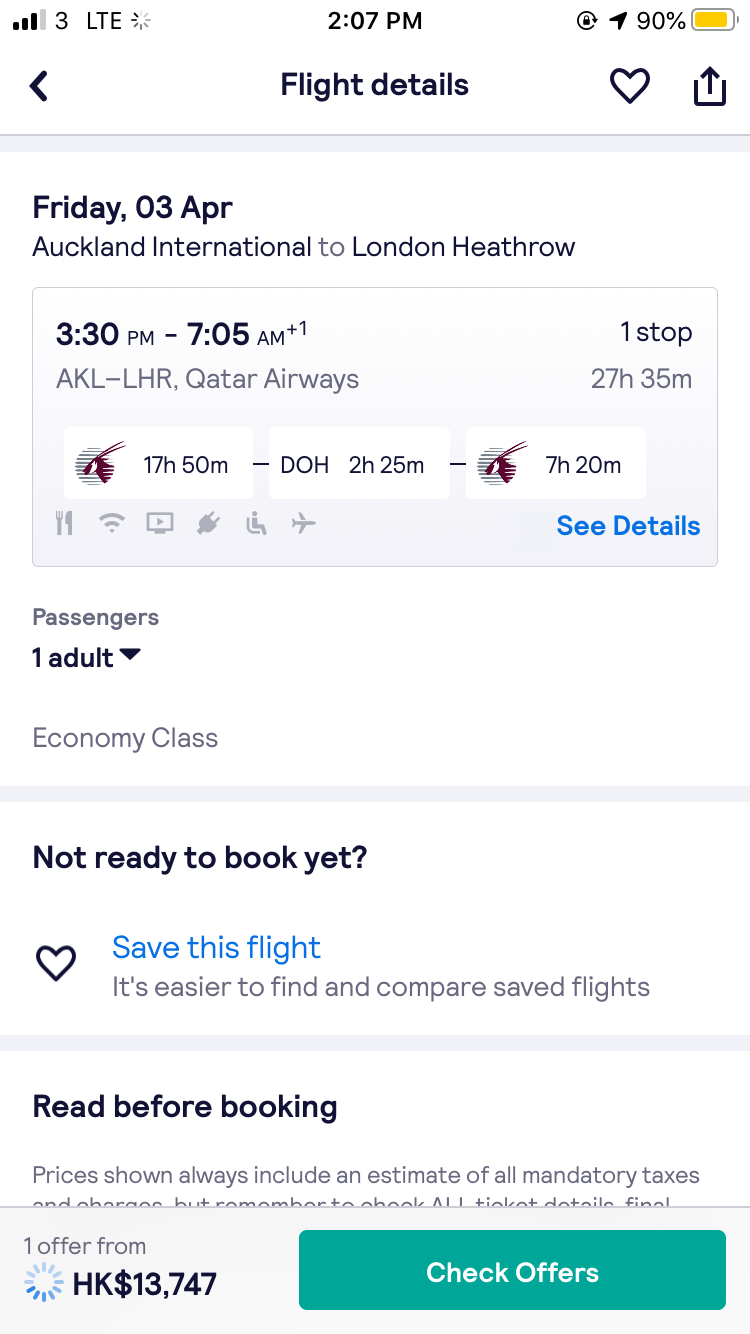Tap the DOH 2h 25m layover segment
Screen dimensions: 750x1334
(x=359, y=464)
